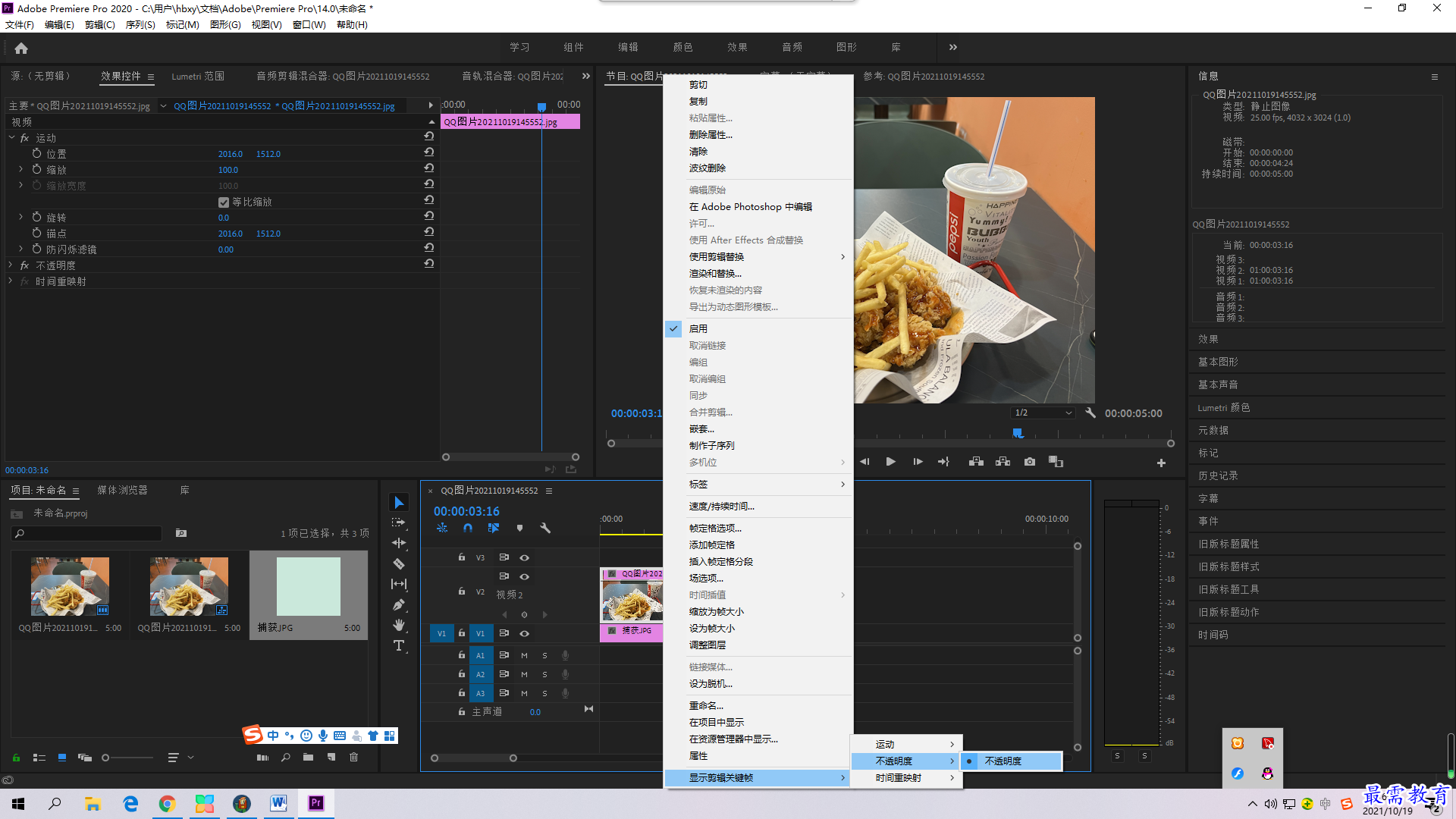Toggle V1 track output eye

(524, 633)
